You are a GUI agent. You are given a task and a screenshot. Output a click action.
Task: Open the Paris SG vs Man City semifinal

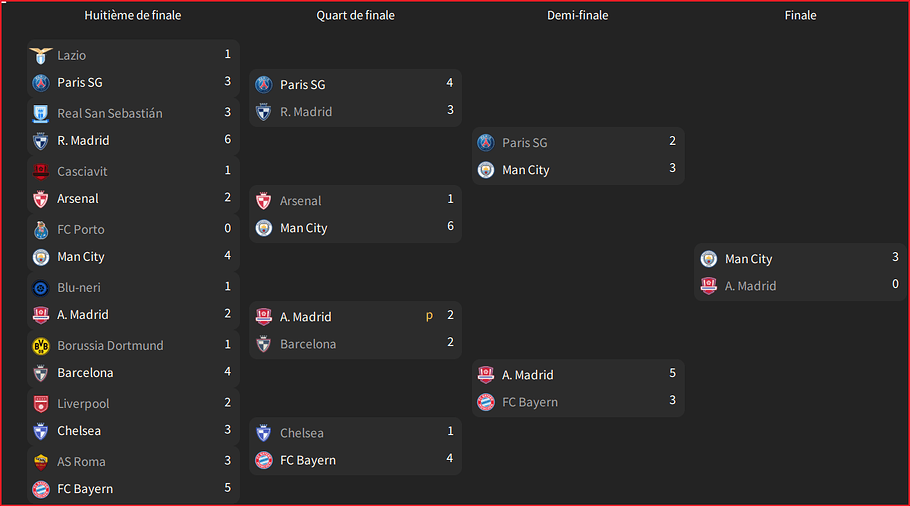point(578,156)
